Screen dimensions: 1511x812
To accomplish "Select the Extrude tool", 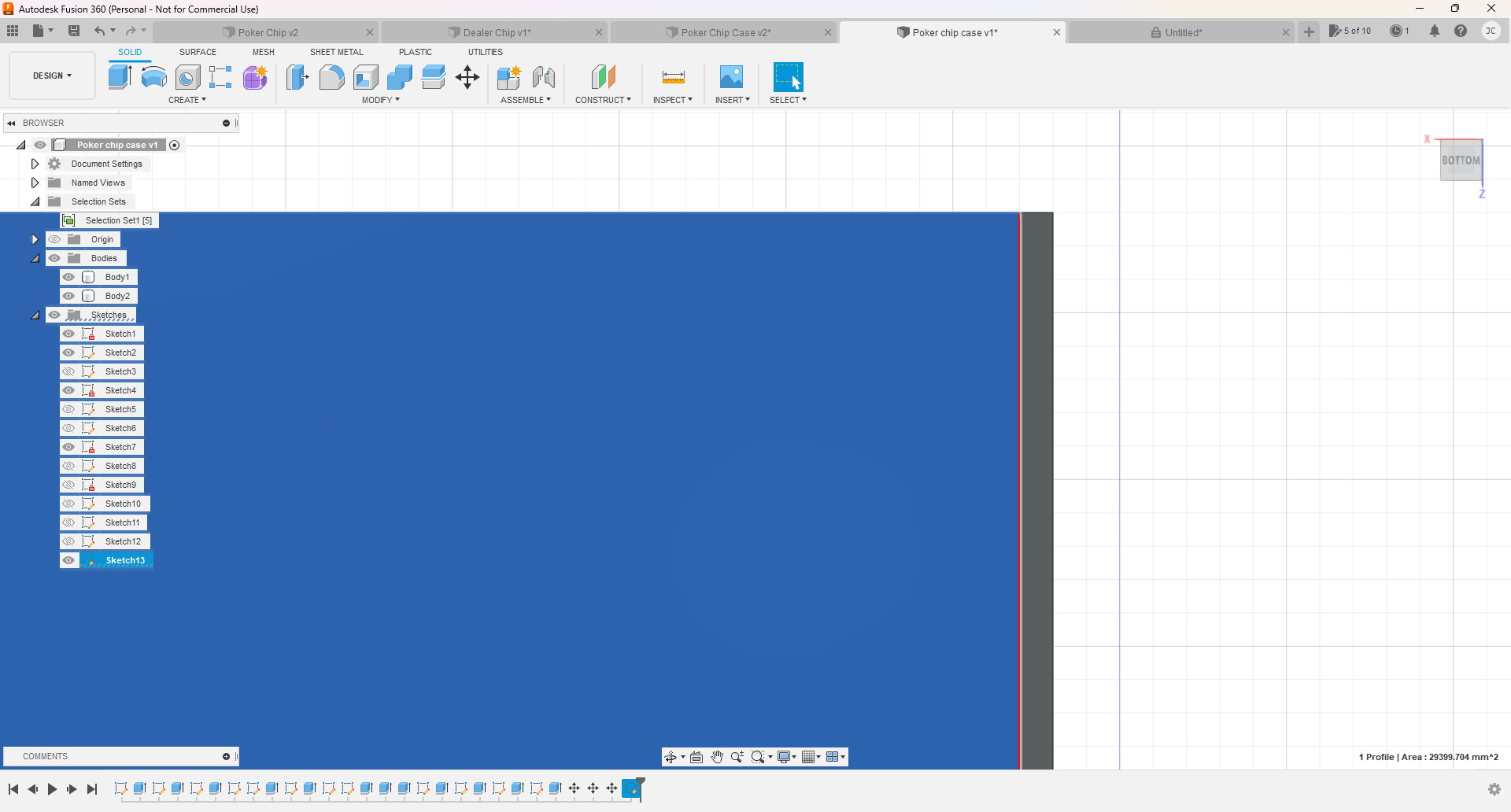I will tap(120, 77).
